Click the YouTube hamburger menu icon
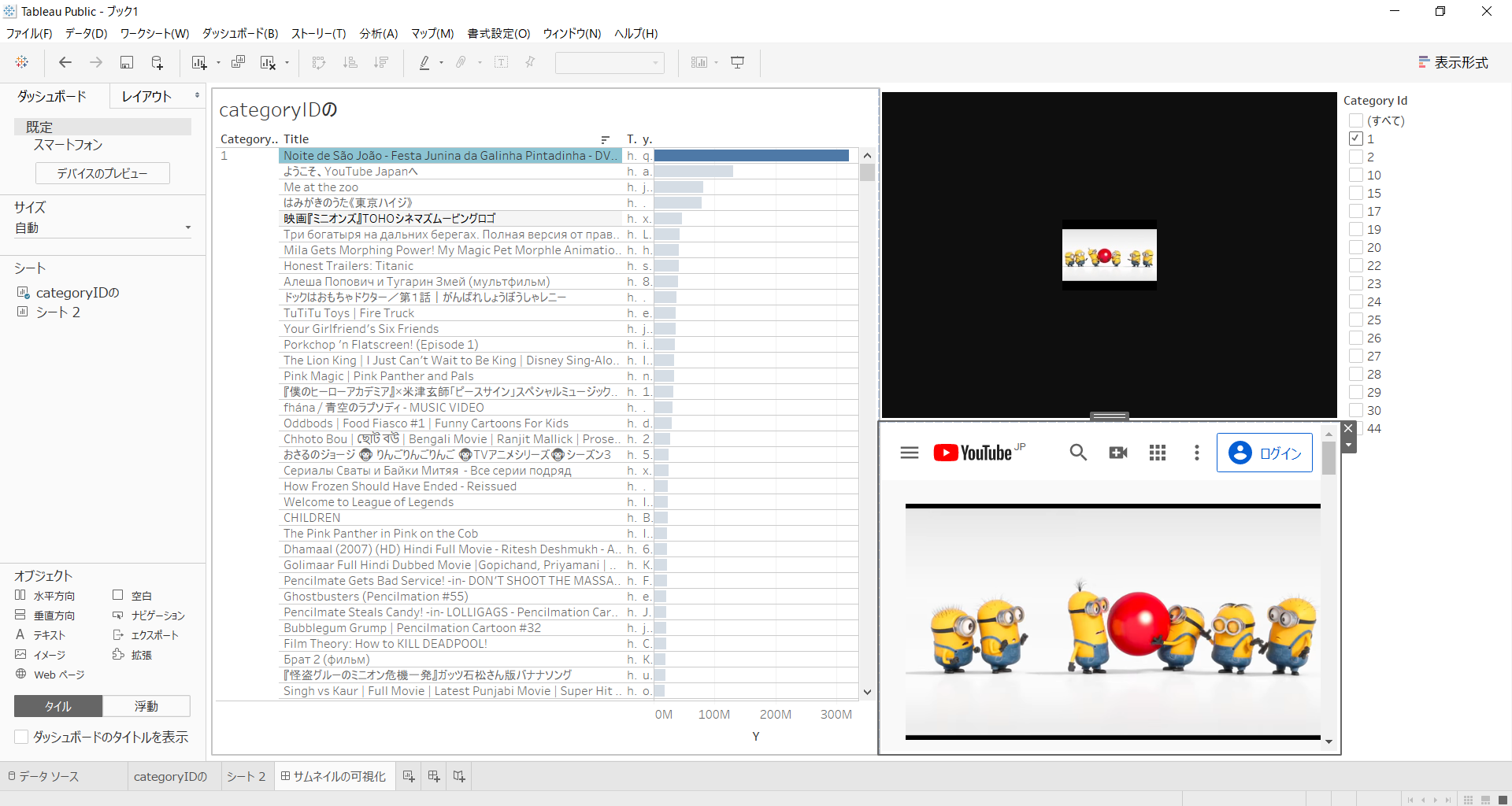The width and height of the screenshot is (1512, 806). [x=910, y=453]
